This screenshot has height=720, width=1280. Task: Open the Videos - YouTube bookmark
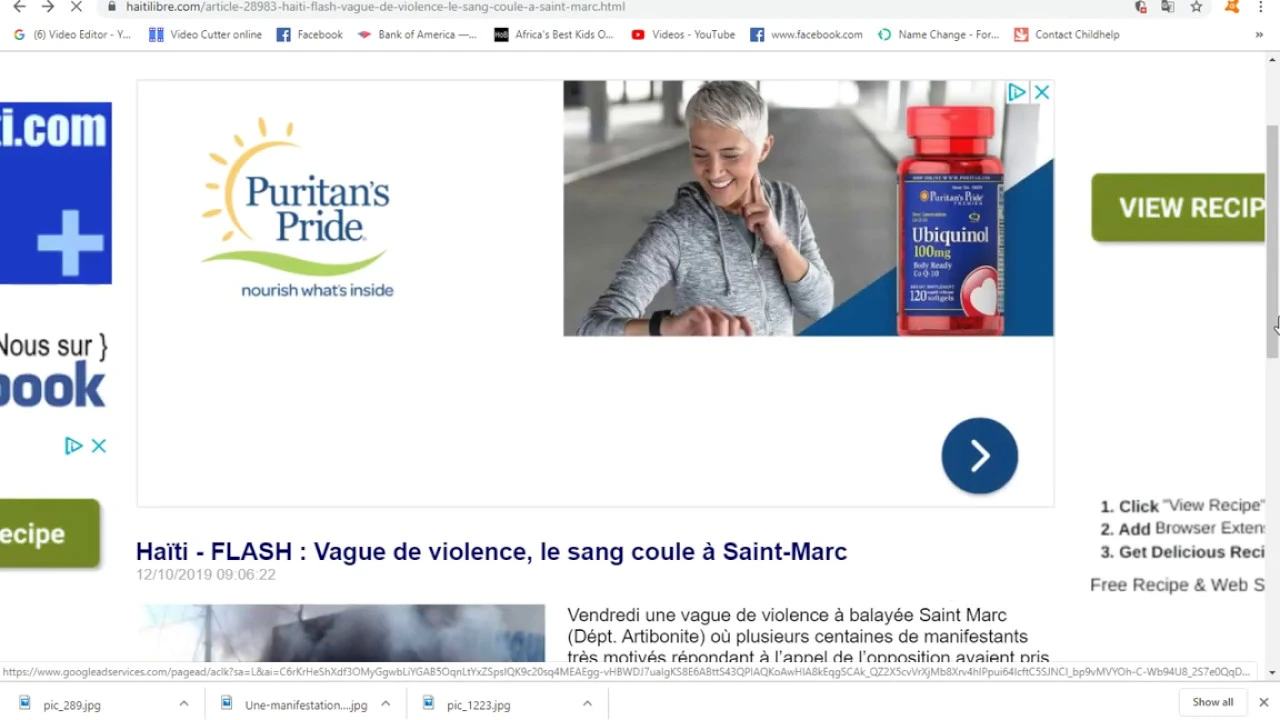tap(683, 34)
